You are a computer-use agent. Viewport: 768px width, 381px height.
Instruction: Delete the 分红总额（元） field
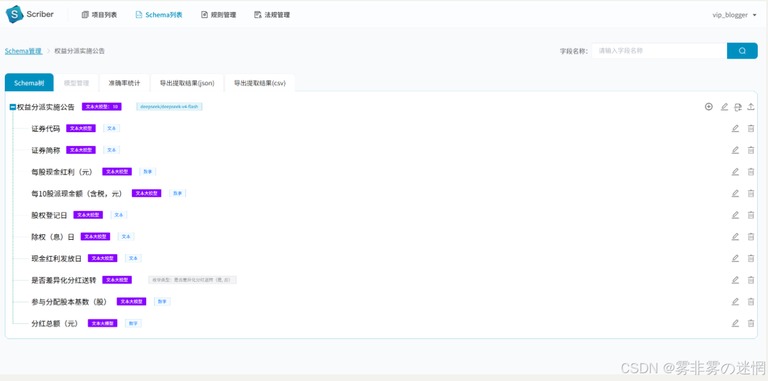point(751,323)
